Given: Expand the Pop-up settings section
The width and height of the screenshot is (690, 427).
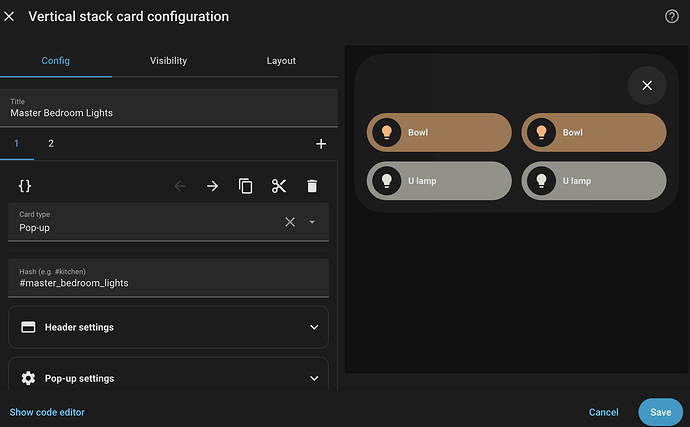Looking at the screenshot, I should click(x=169, y=378).
